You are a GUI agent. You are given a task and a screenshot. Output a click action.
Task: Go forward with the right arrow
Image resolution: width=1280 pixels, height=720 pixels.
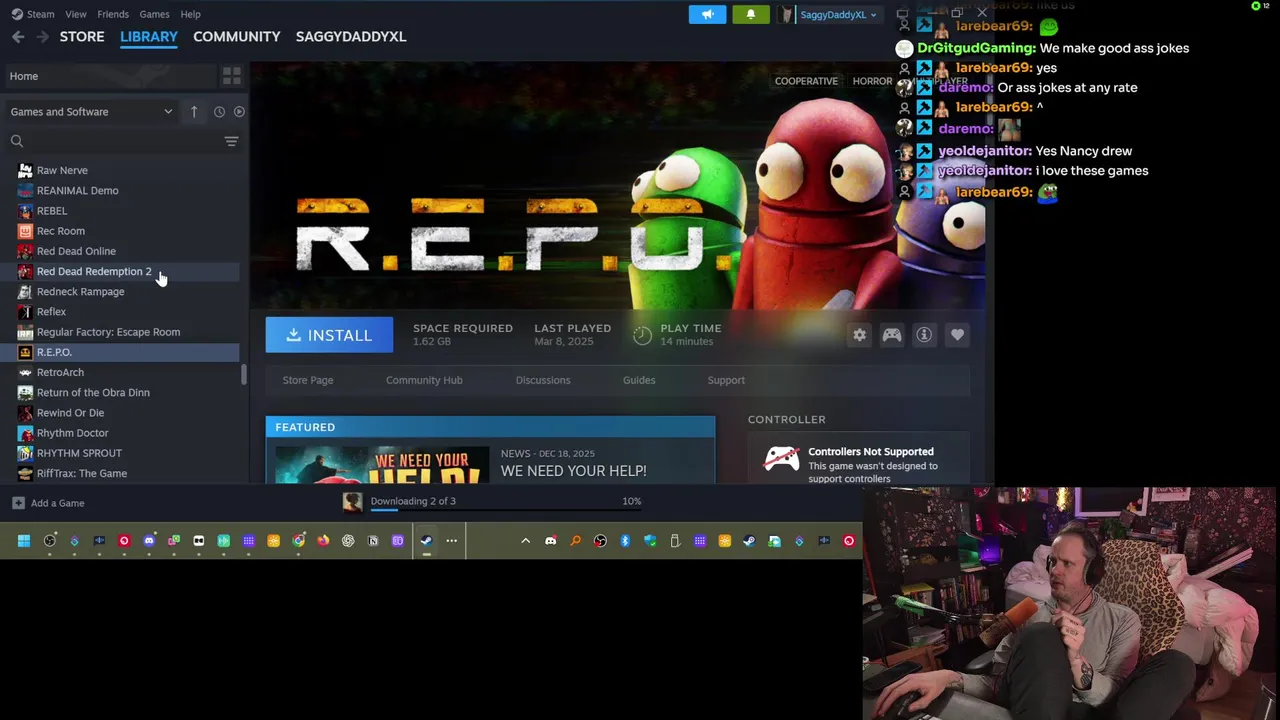(42, 36)
